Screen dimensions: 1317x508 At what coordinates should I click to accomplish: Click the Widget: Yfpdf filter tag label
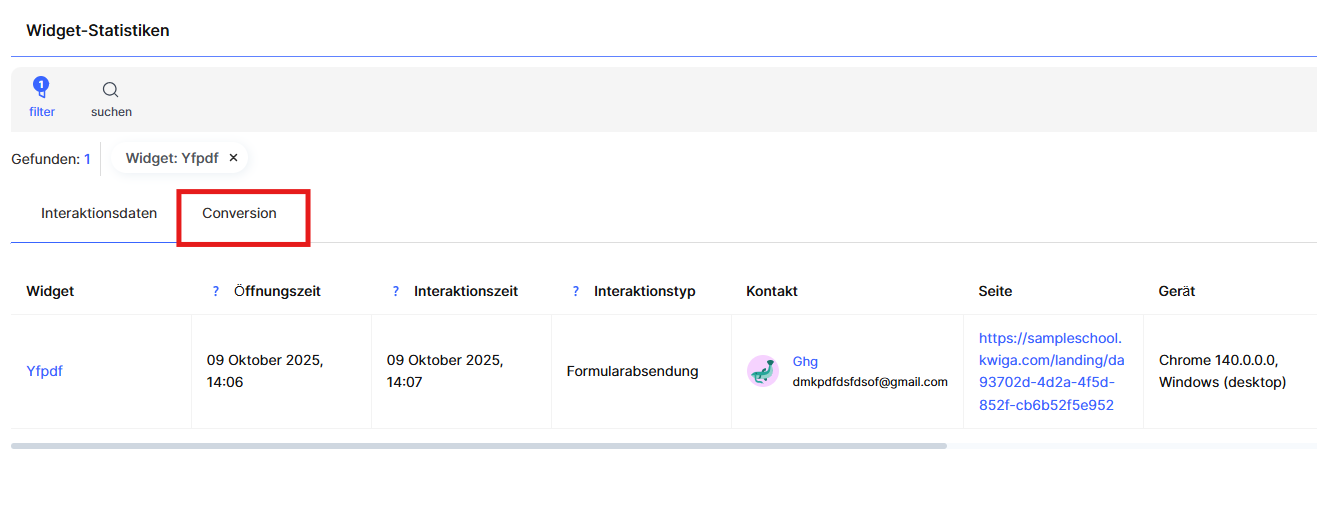pyautogui.click(x=171, y=158)
